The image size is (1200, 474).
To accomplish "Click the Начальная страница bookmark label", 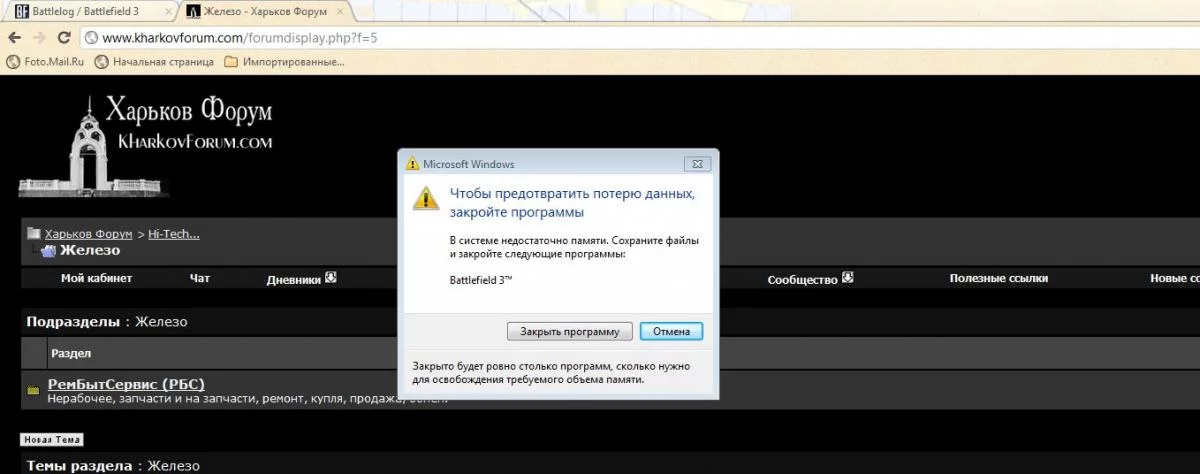I will [x=163, y=61].
